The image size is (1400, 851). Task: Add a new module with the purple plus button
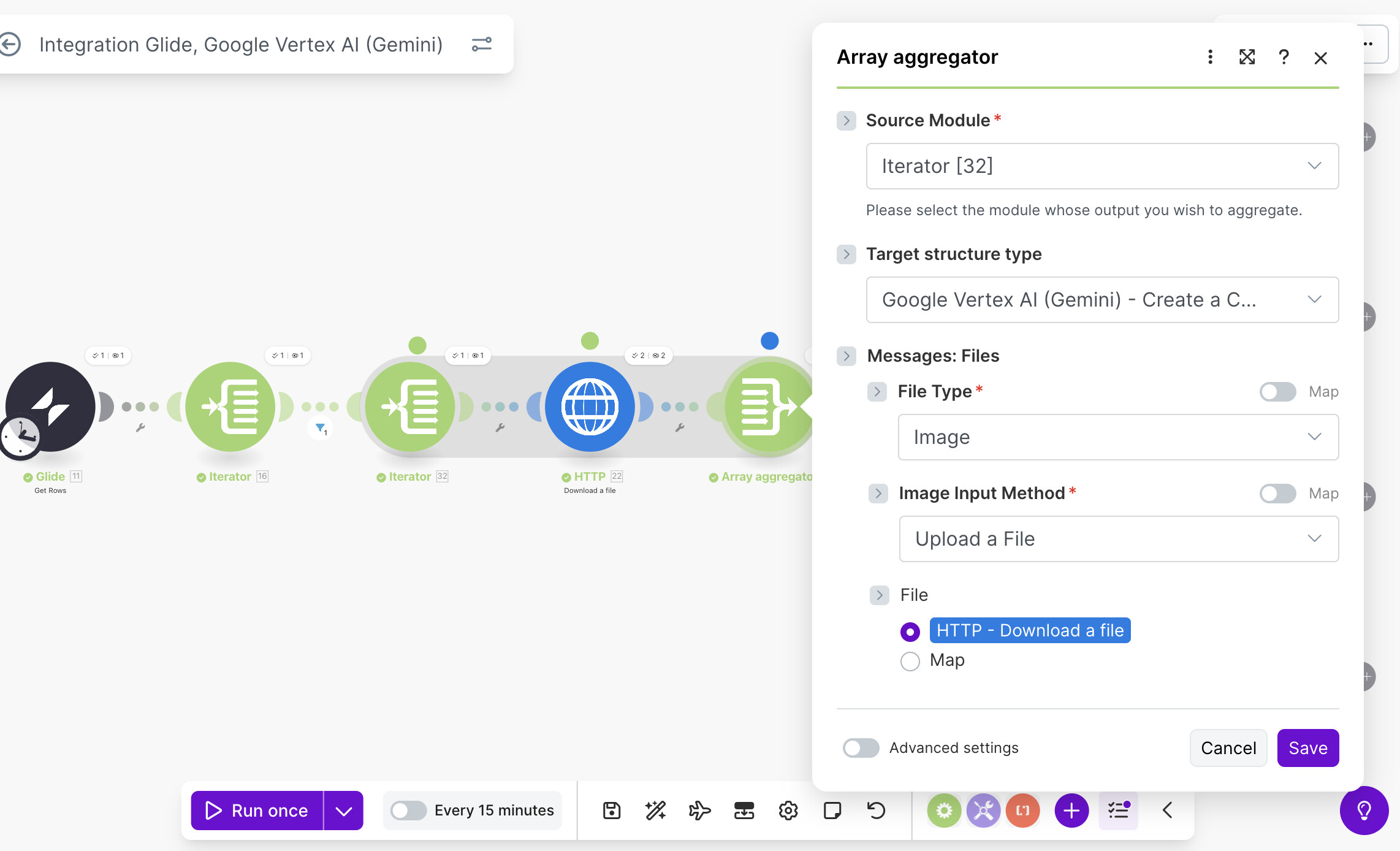[1071, 810]
